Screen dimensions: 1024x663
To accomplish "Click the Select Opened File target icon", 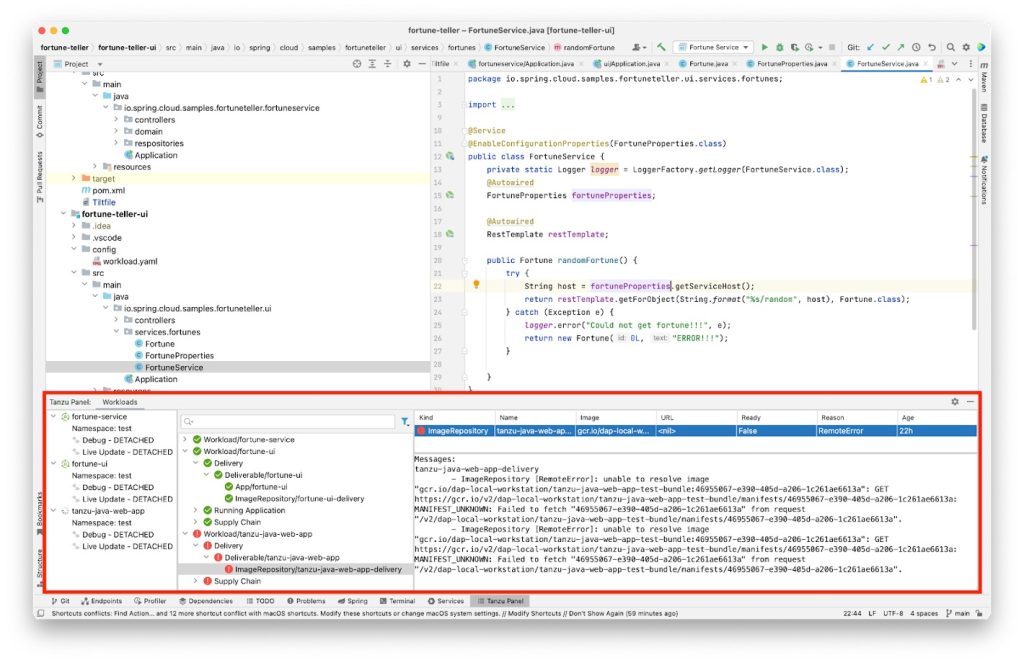I will [x=357, y=64].
